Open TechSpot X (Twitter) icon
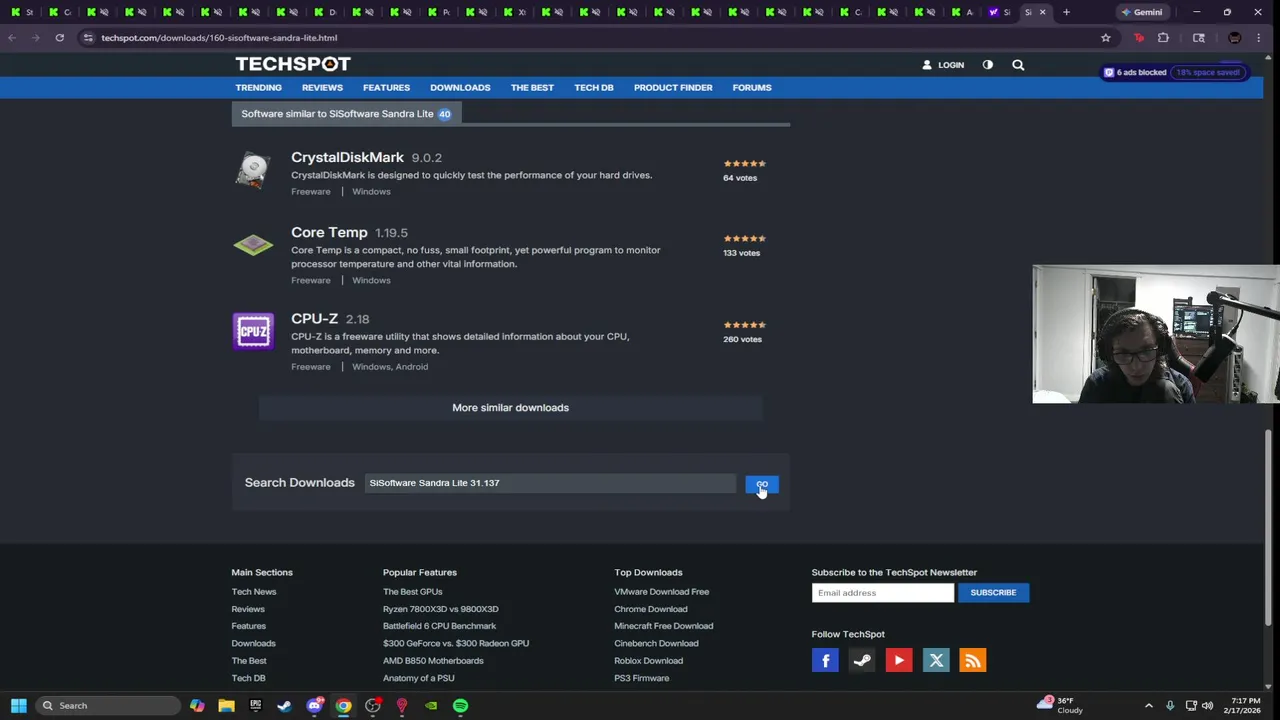1280x720 pixels. (x=936, y=660)
